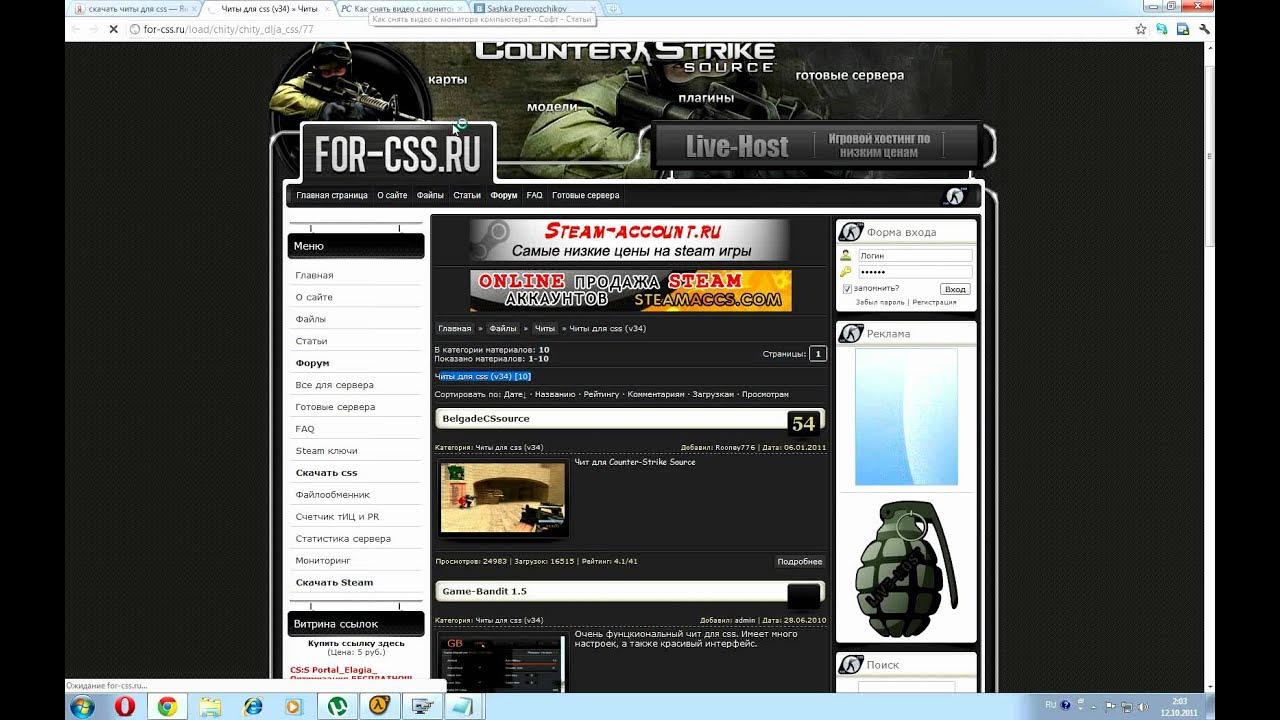Image resolution: width=1280 pixels, height=720 pixels.
Task: Switch to the Sashka Perevozchikov tab
Action: [534, 8]
